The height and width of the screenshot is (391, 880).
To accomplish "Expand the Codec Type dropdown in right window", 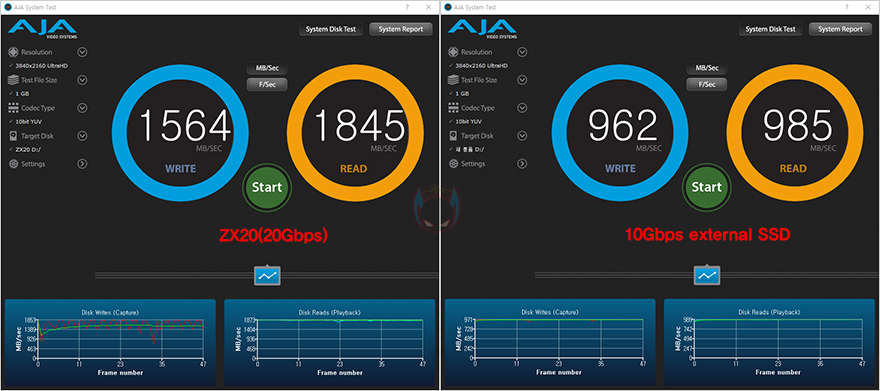I will [x=522, y=108].
